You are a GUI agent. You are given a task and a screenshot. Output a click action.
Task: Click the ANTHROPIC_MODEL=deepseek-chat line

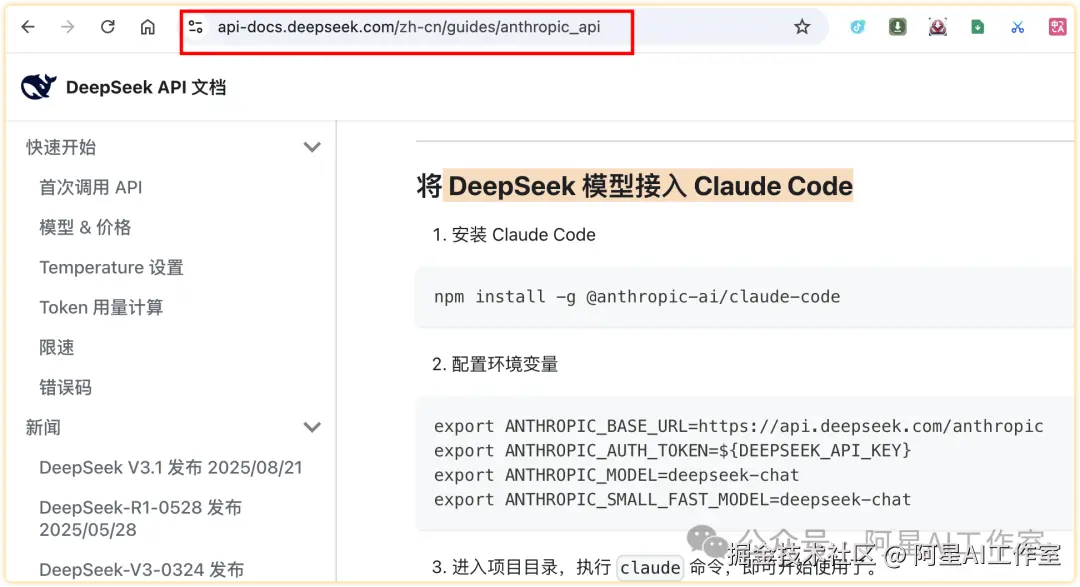point(616,475)
